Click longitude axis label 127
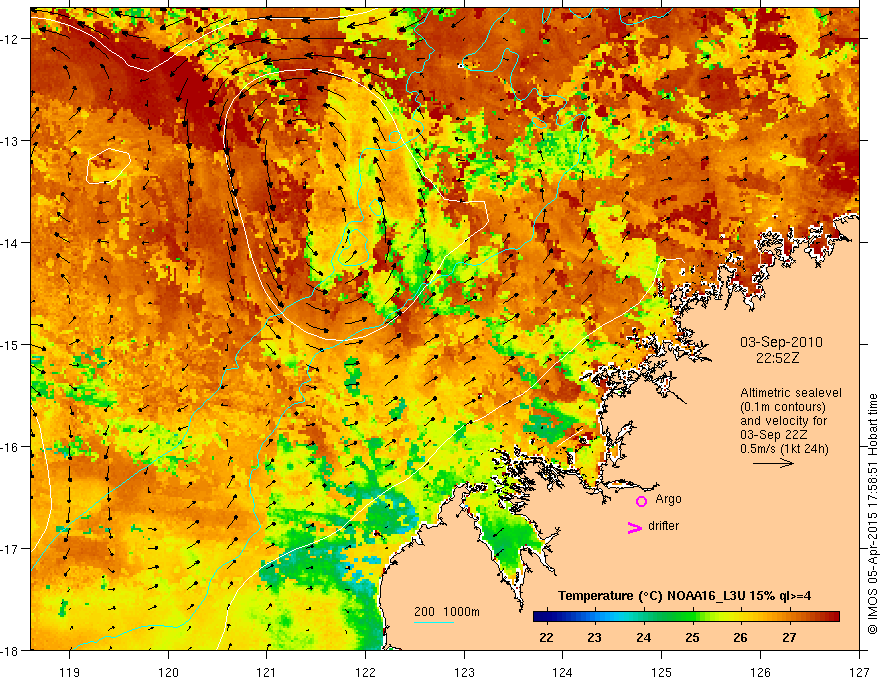The image size is (880, 680). click(x=859, y=672)
